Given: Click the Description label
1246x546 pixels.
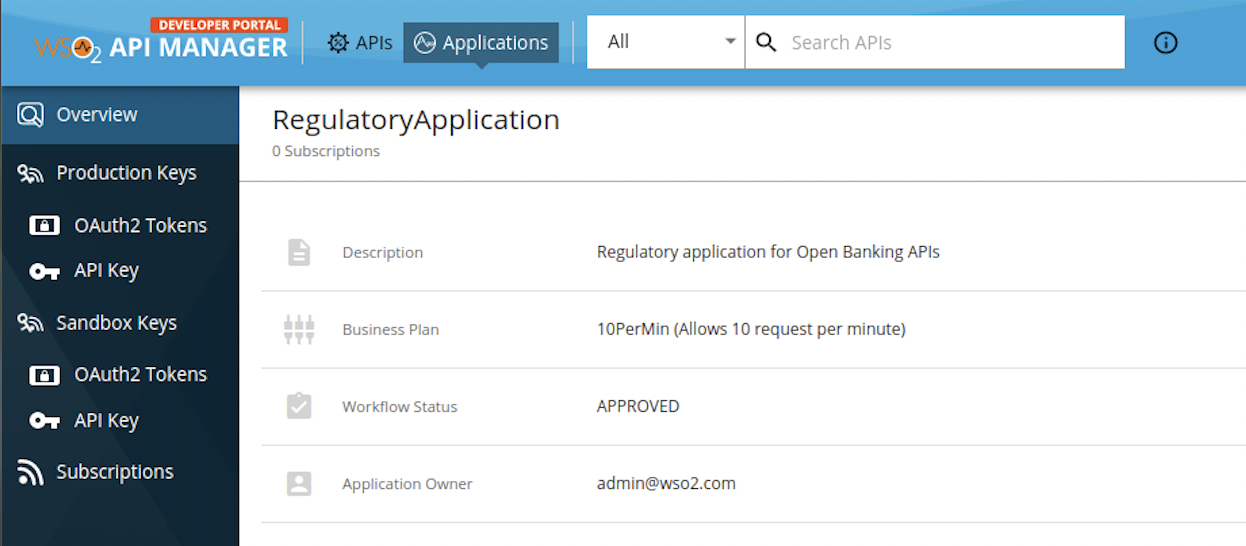Looking at the screenshot, I should pyautogui.click(x=383, y=253).
